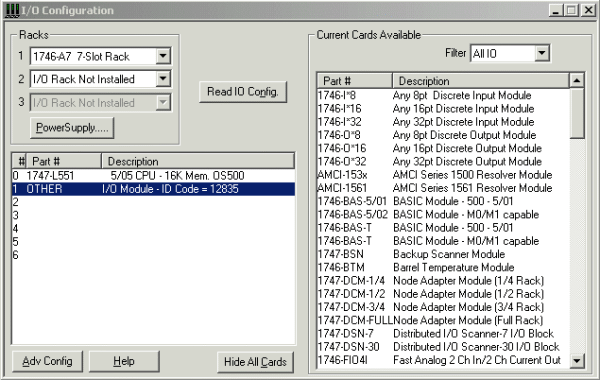Open the Rack 1 dropdown arrow

point(163,56)
